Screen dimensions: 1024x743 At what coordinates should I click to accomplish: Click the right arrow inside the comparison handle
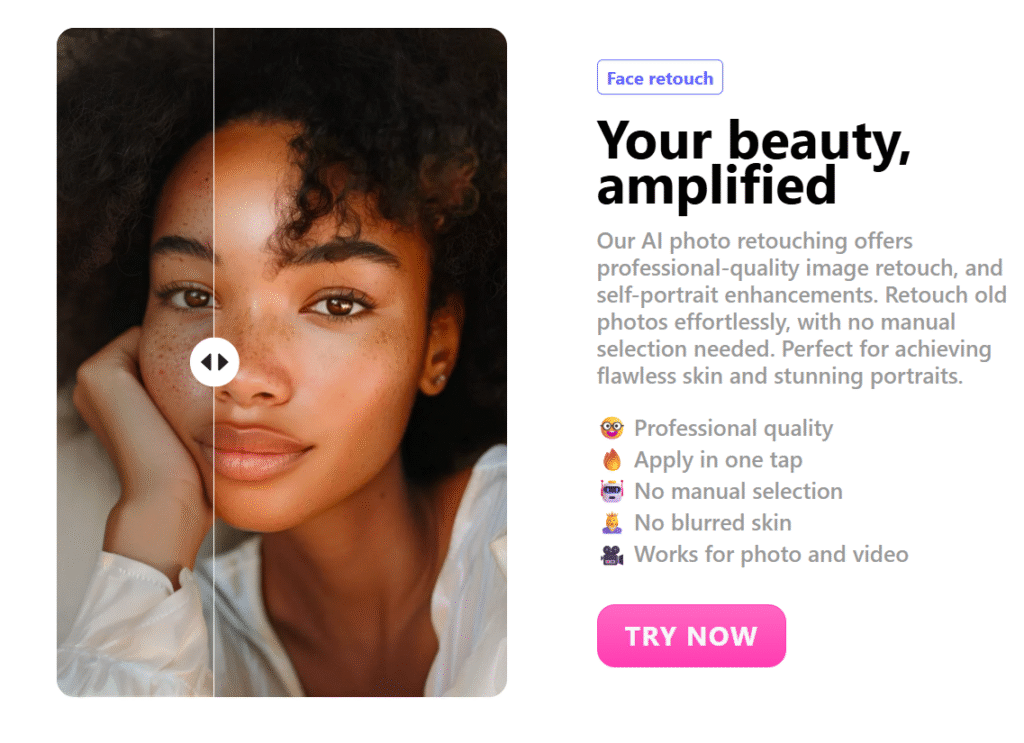[222, 362]
